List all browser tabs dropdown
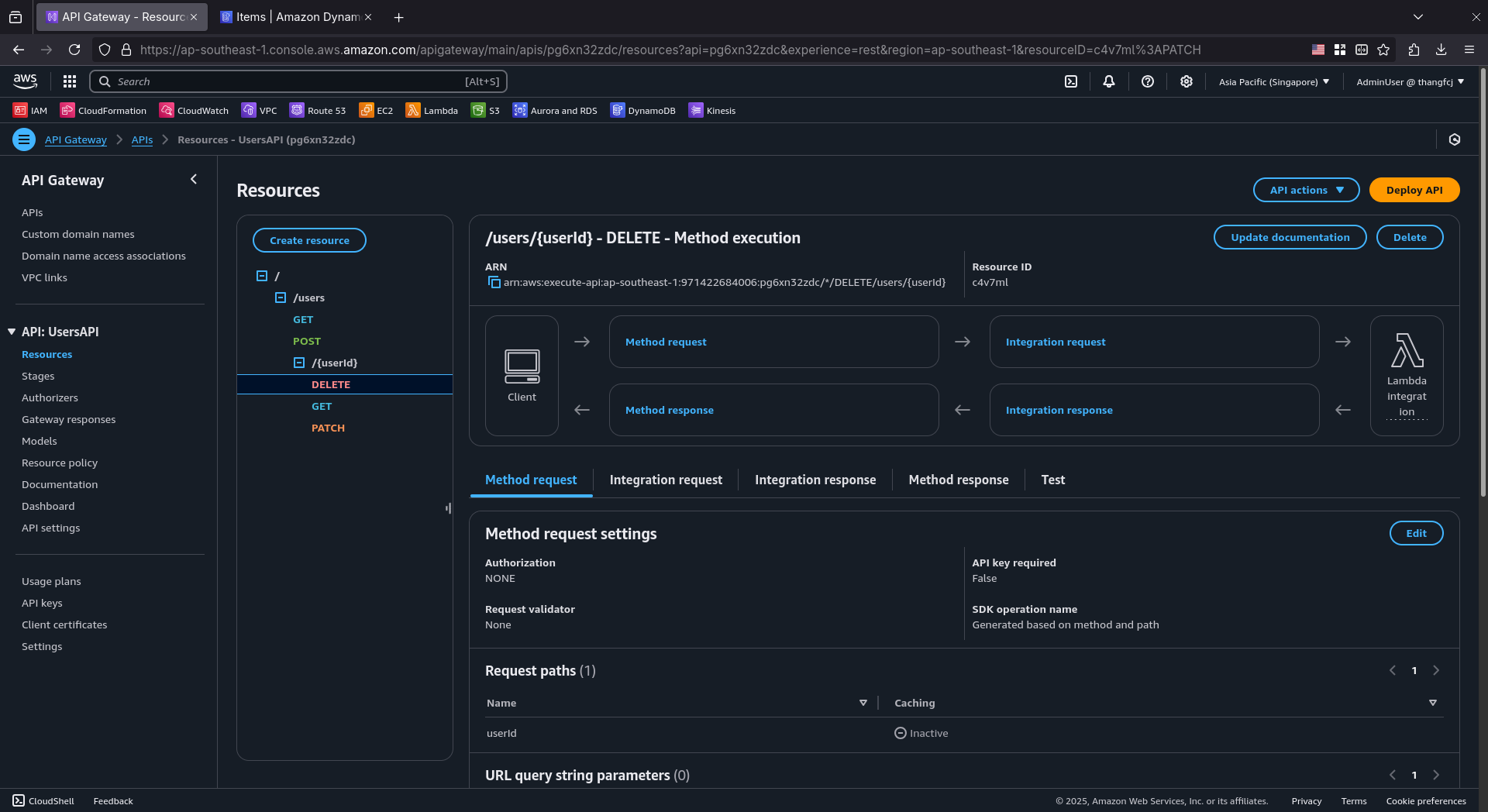The width and height of the screenshot is (1488, 812). (1417, 16)
